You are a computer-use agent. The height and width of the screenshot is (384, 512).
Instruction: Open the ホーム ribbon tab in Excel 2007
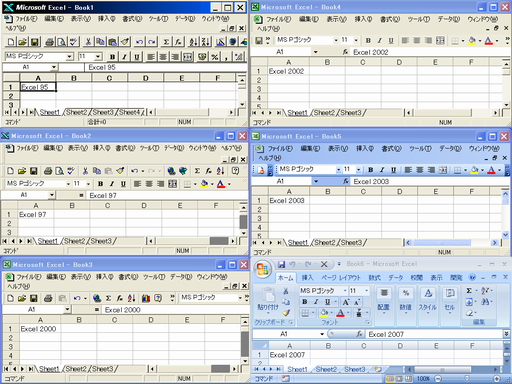tap(286, 277)
